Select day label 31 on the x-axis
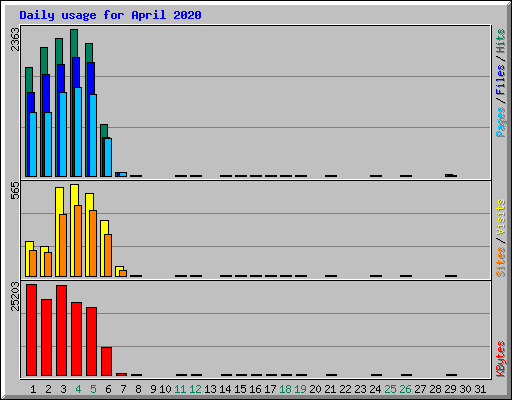This screenshot has width=512, height=400. 480,389
